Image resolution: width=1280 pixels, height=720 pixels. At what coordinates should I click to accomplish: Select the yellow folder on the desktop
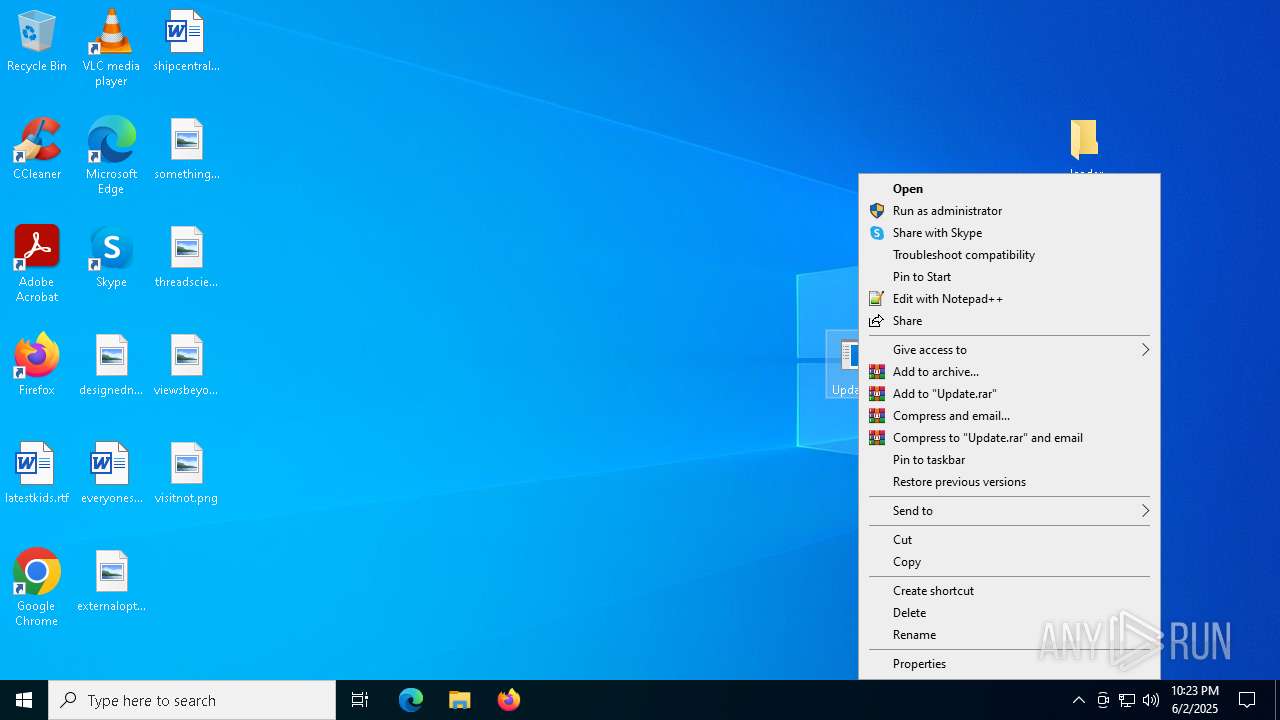click(1085, 141)
